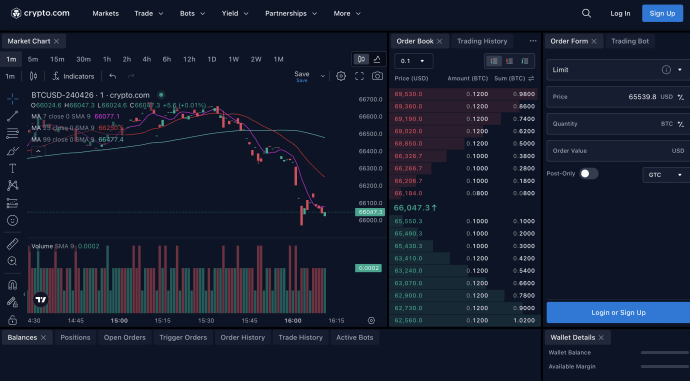Open the Positions tab
The height and width of the screenshot is (381, 690).
[75, 337]
